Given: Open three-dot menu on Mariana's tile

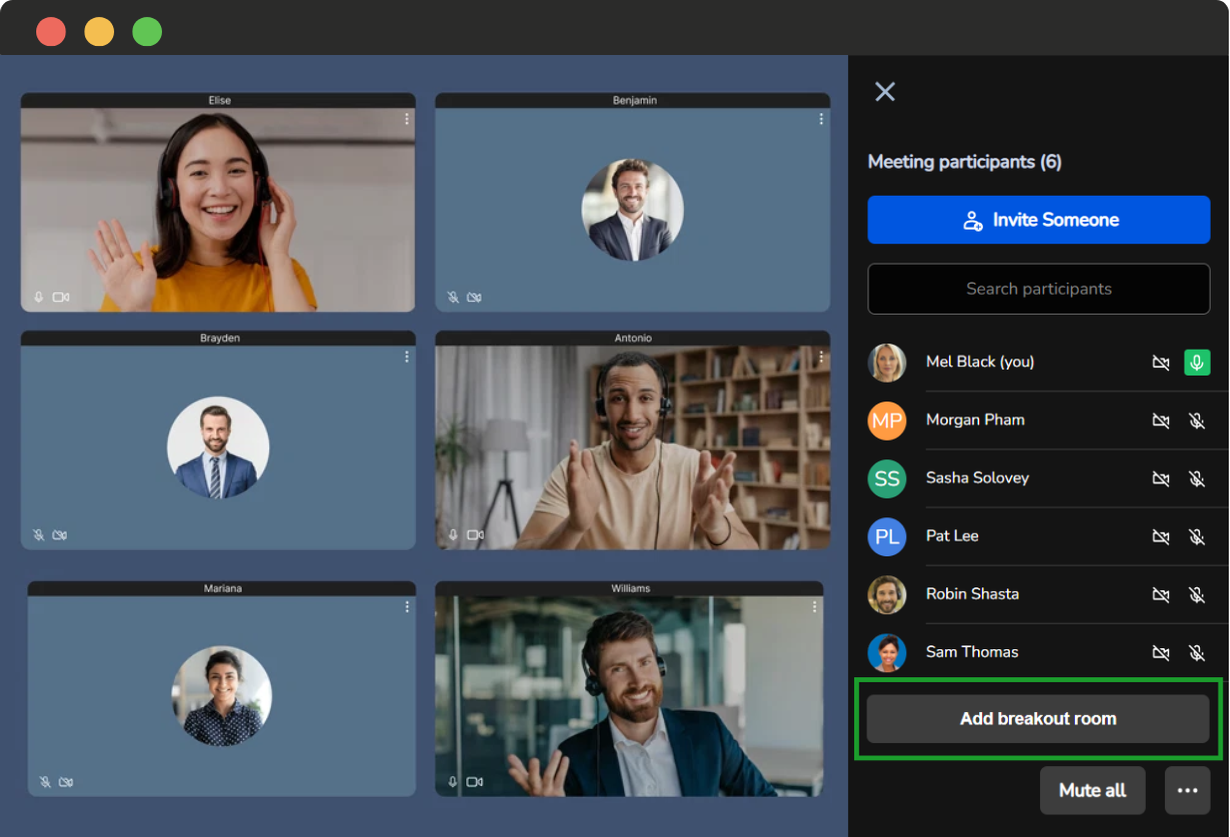Looking at the screenshot, I should point(407,607).
